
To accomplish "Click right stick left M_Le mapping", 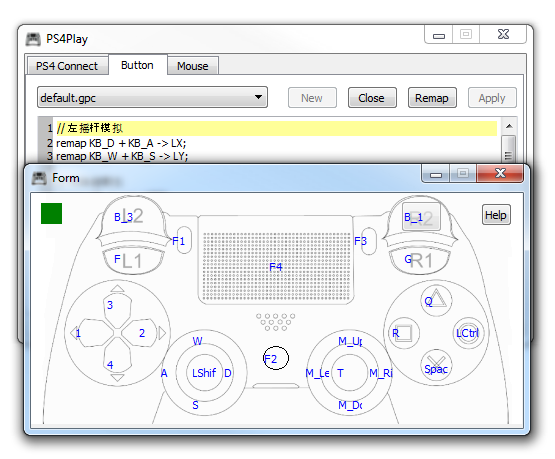I will (317, 373).
